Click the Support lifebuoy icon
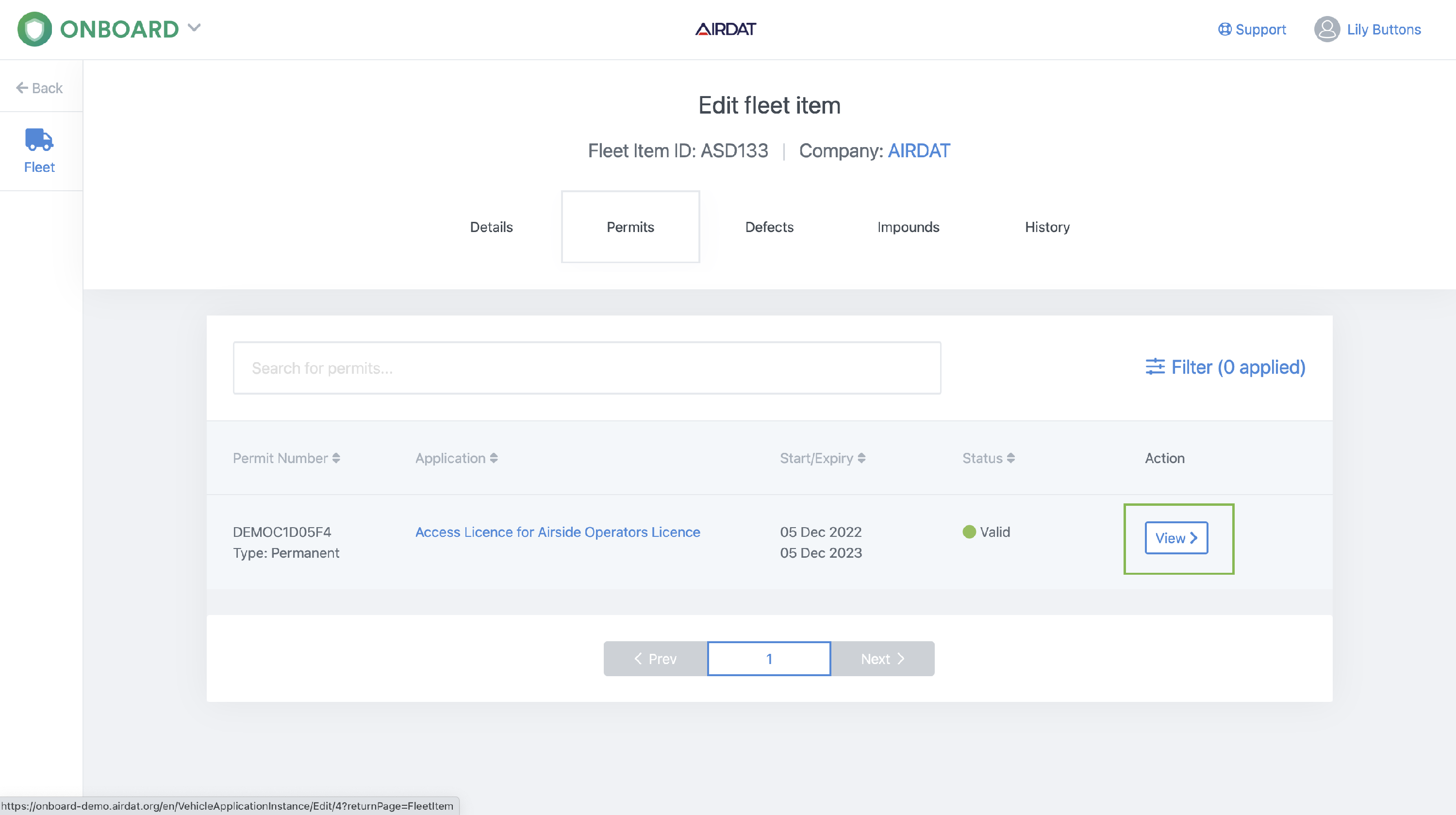Viewport: 1456px width, 815px height. 1224,30
